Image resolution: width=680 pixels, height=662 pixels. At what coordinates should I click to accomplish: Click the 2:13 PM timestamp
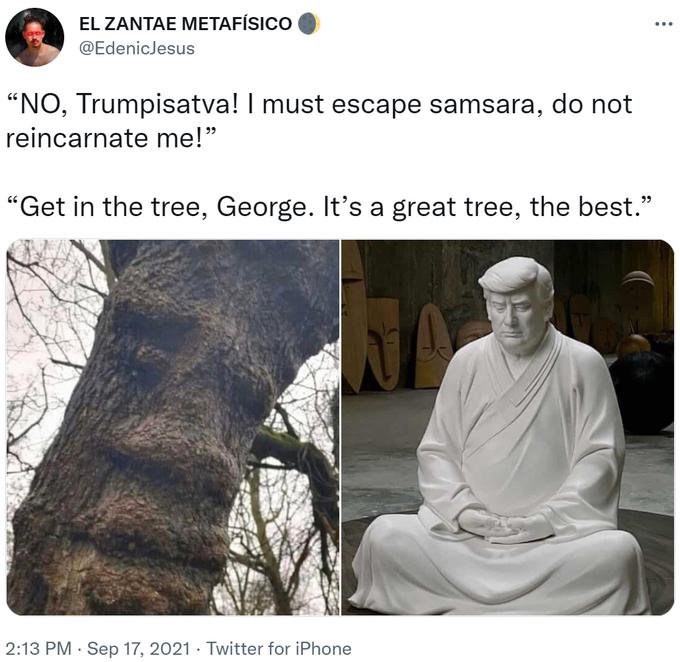(x=38, y=649)
